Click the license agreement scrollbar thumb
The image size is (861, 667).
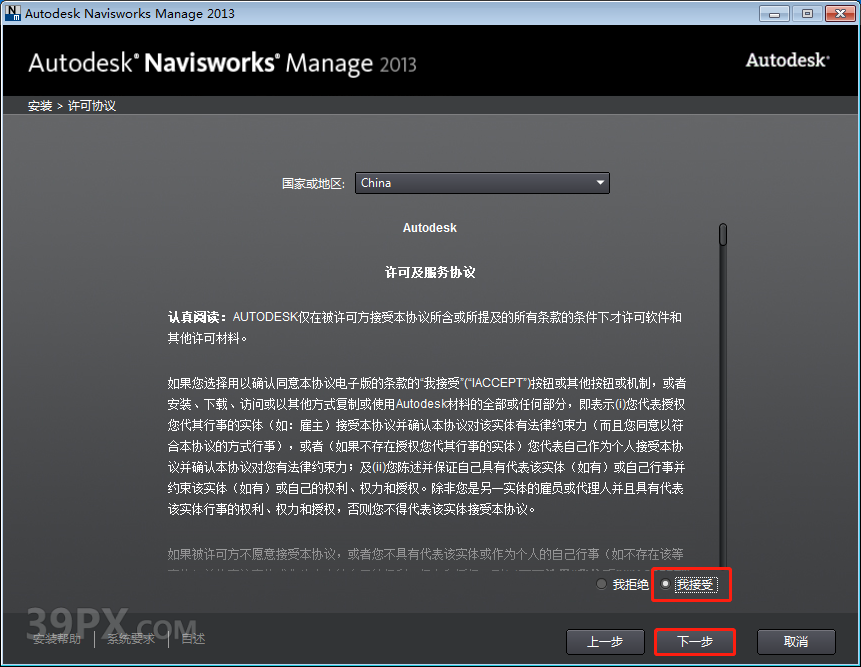tap(722, 235)
